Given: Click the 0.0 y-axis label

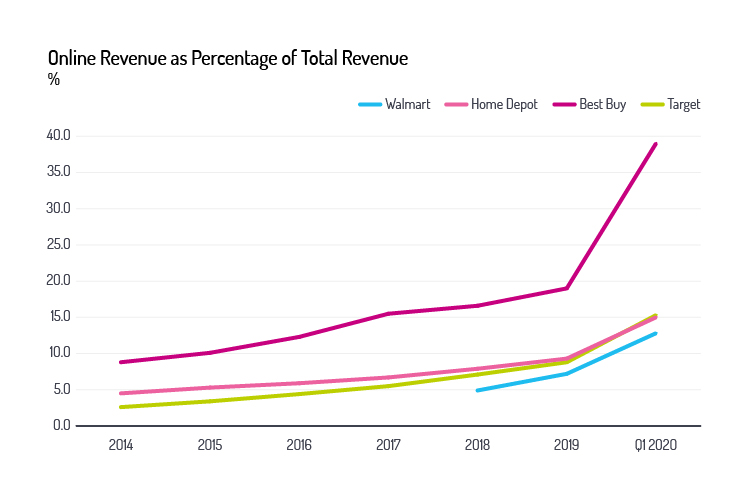Looking at the screenshot, I should coord(62,425).
